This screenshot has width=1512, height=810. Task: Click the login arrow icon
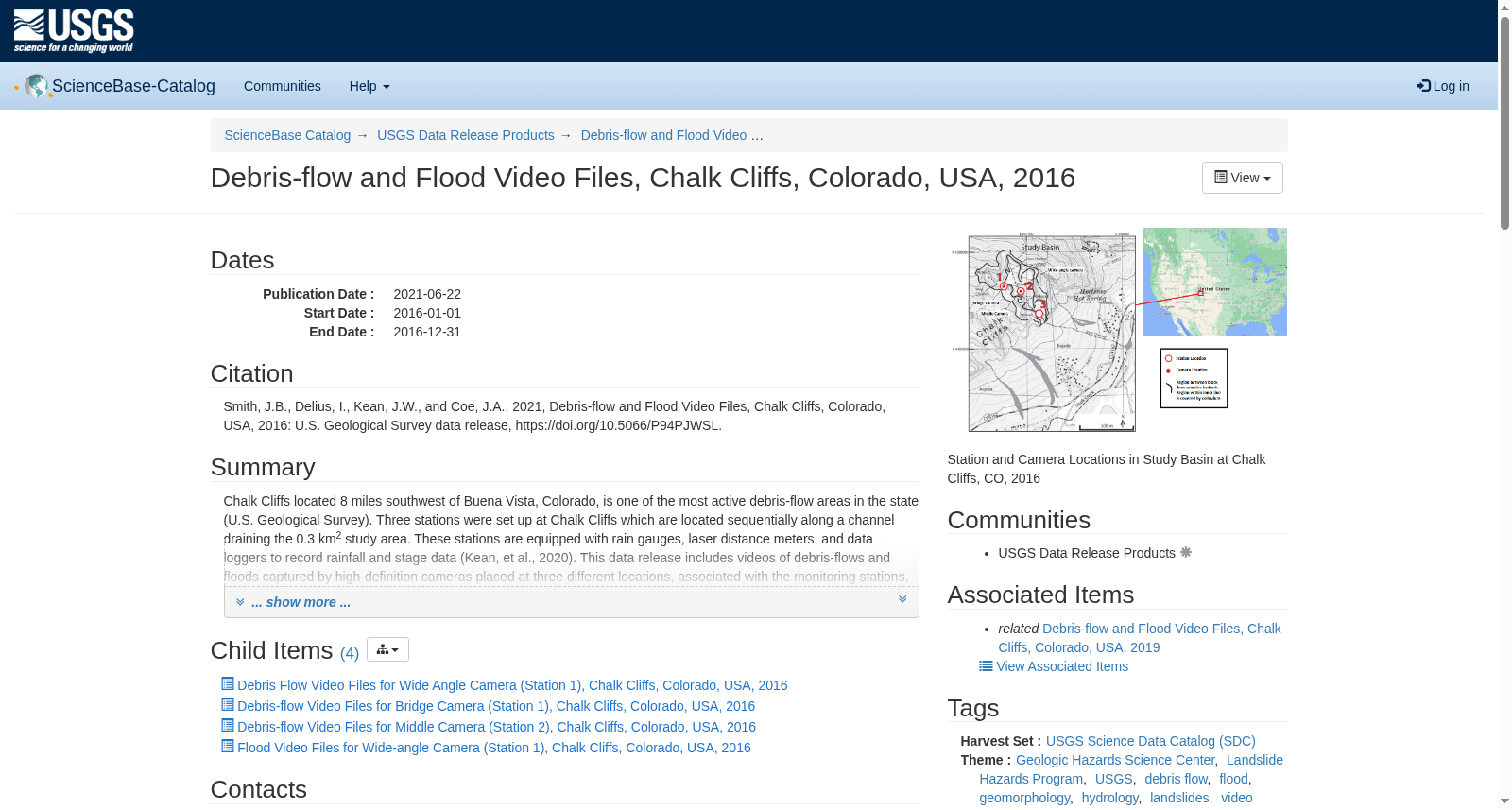pyautogui.click(x=1423, y=86)
